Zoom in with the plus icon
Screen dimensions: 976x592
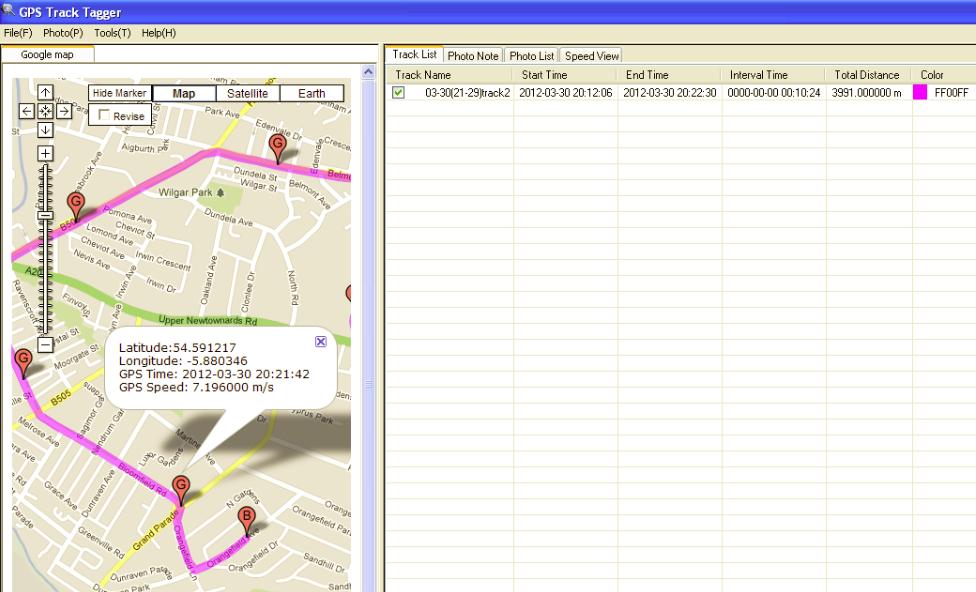click(43, 155)
